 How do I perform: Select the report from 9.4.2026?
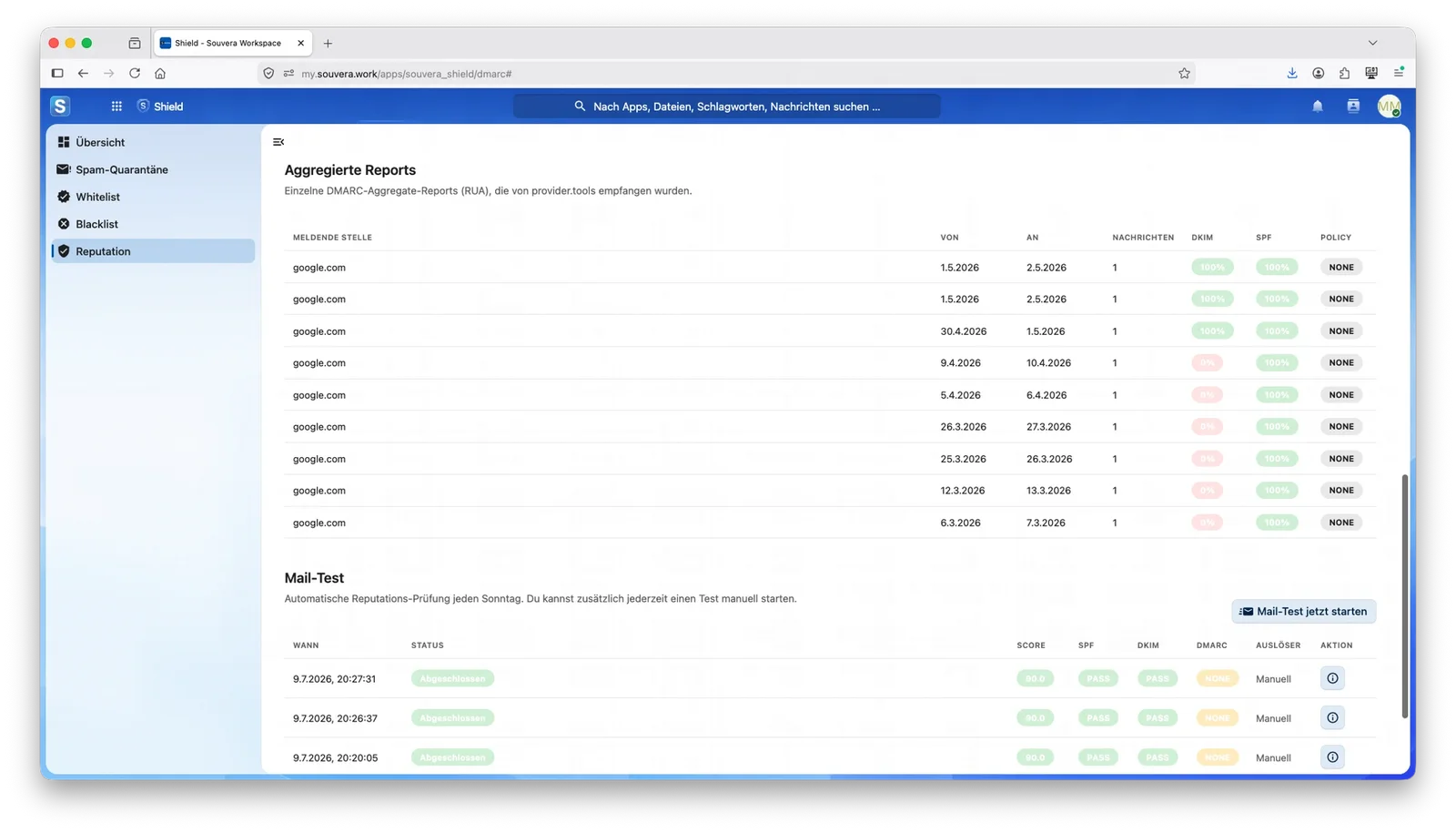coord(830,363)
